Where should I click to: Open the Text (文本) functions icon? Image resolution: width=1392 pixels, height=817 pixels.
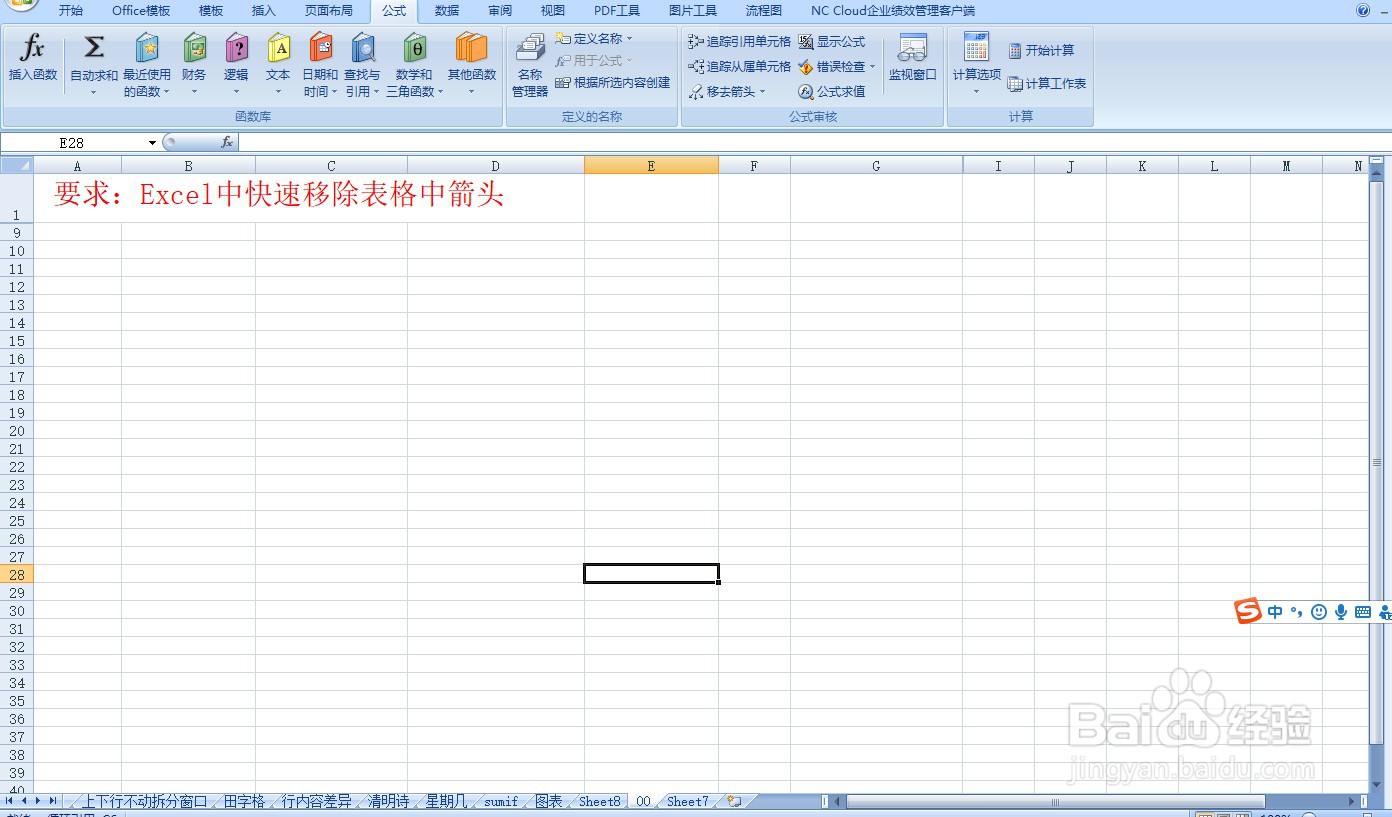278,47
